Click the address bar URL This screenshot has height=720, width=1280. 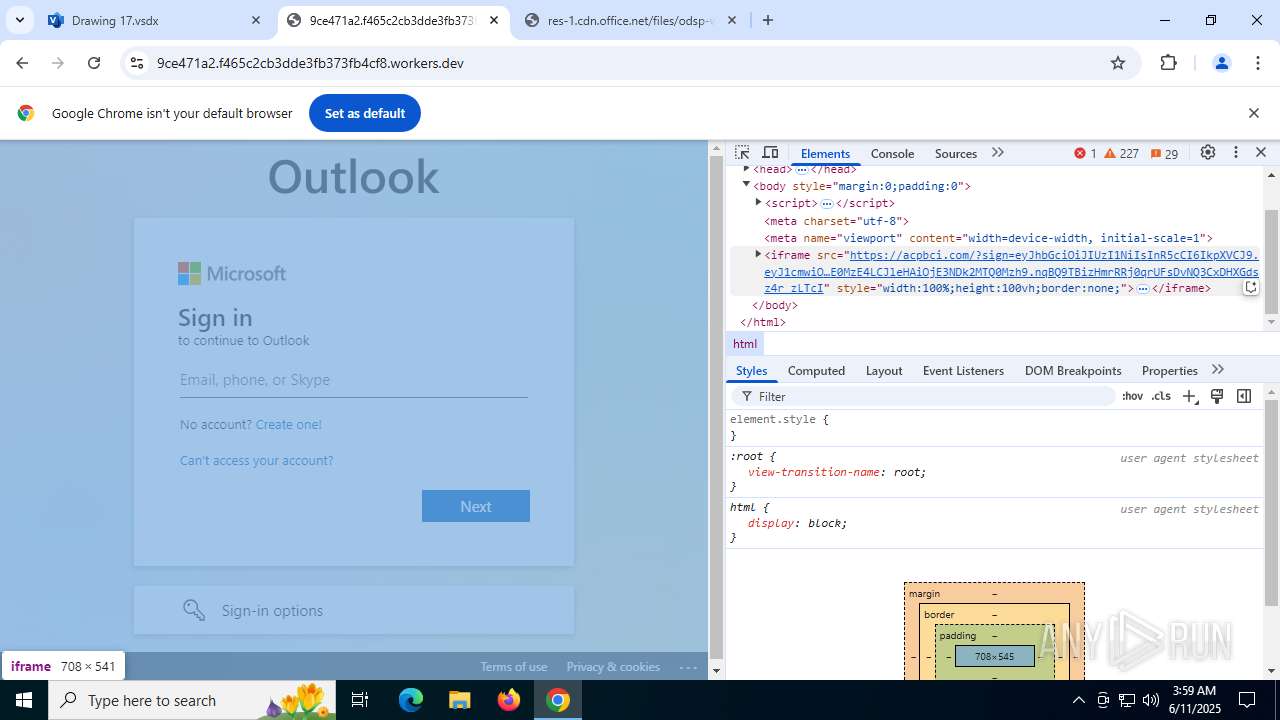(310, 63)
